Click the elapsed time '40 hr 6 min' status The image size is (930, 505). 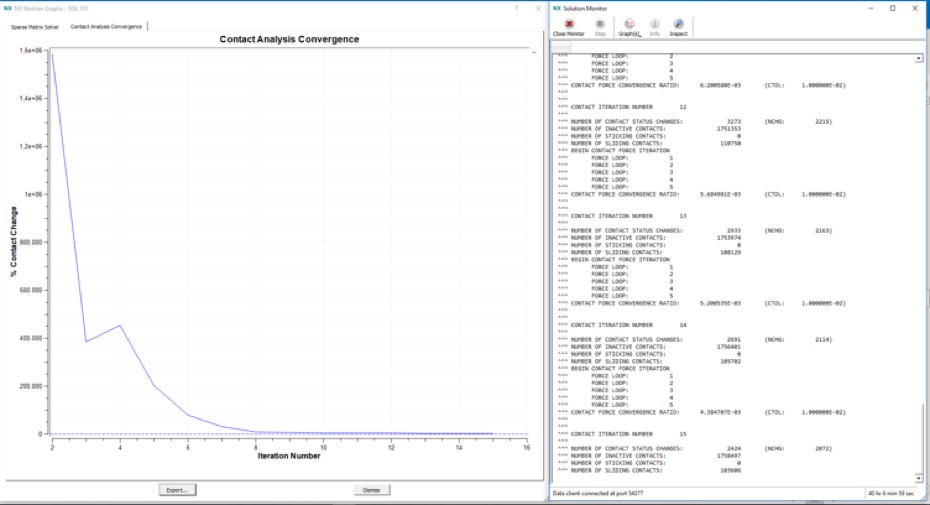click(891, 493)
